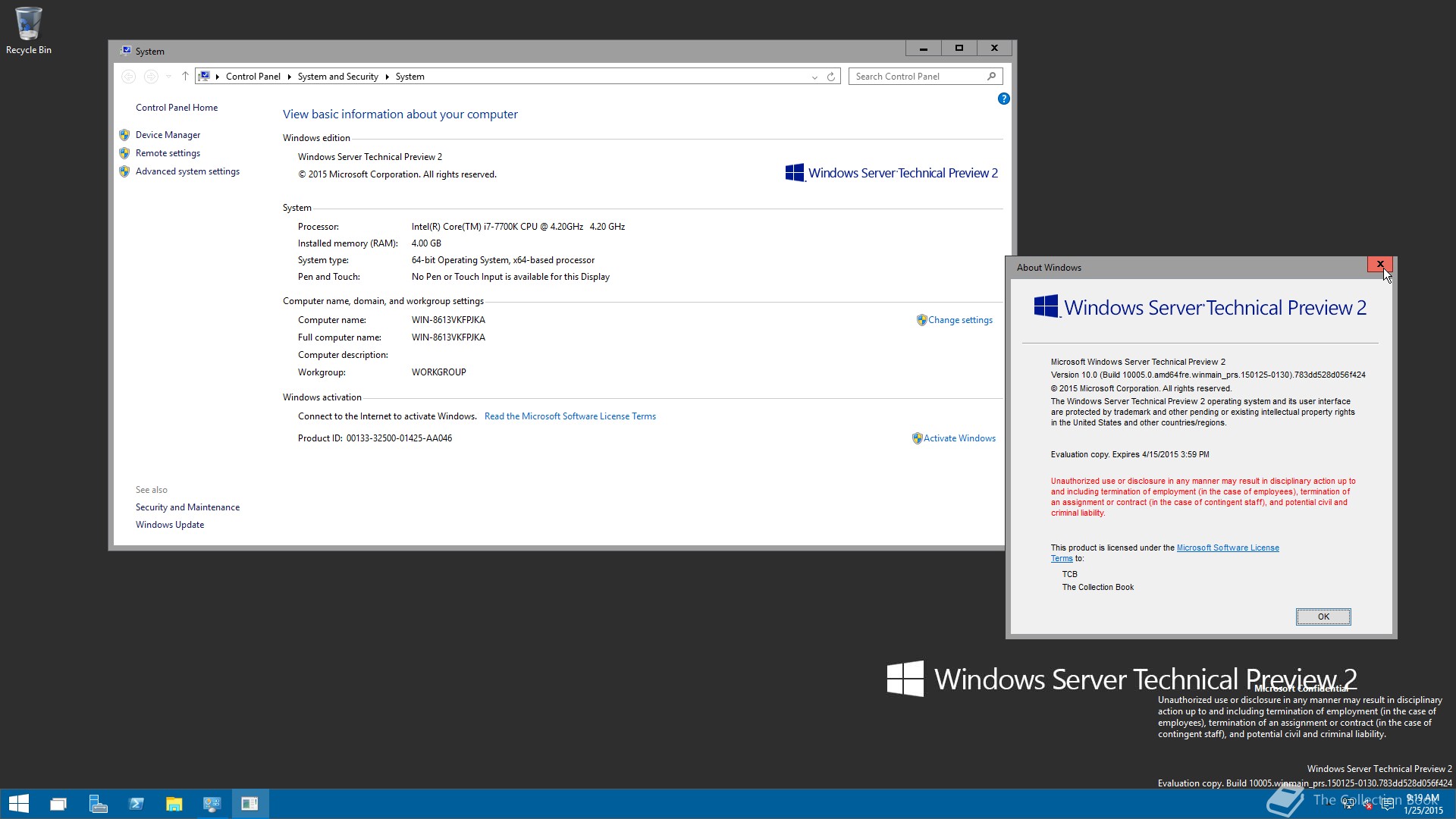Open Task View from the taskbar

pyautogui.click(x=58, y=804)
